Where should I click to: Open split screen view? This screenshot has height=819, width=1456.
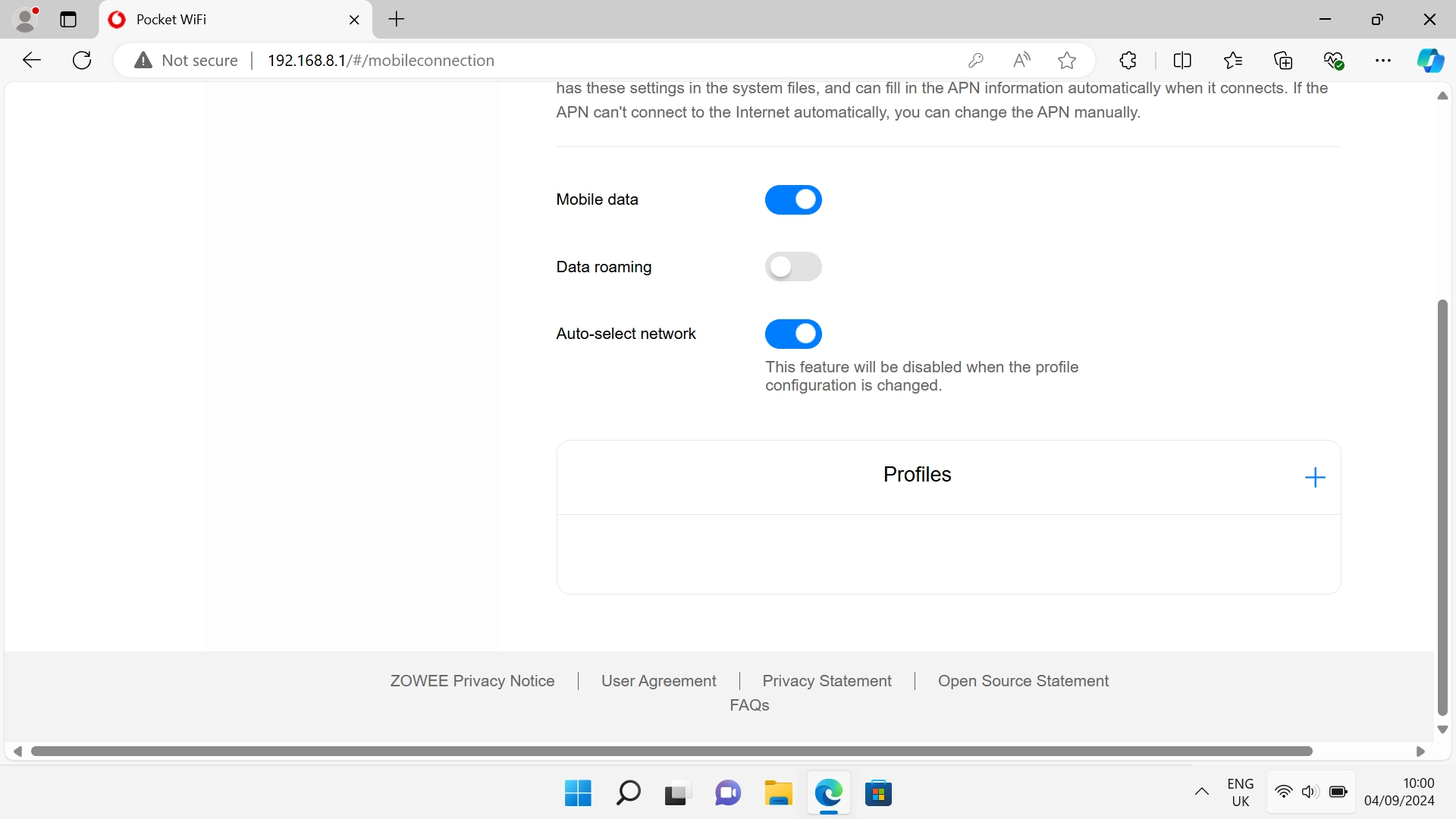pos(1183,60)
